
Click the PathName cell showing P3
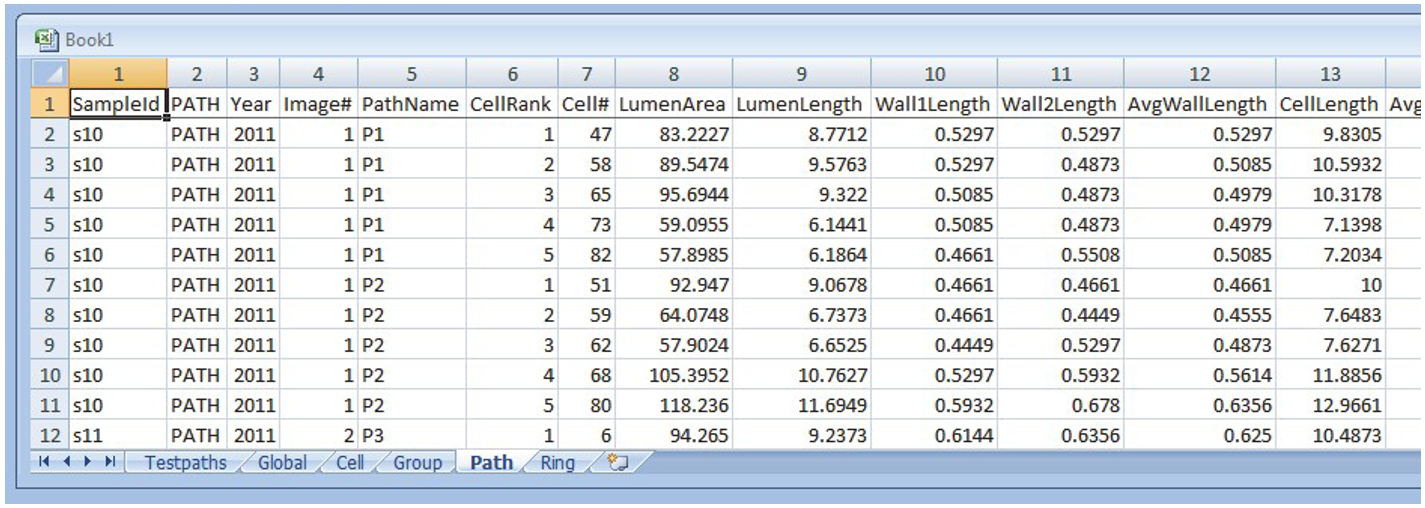click(412, 435)
